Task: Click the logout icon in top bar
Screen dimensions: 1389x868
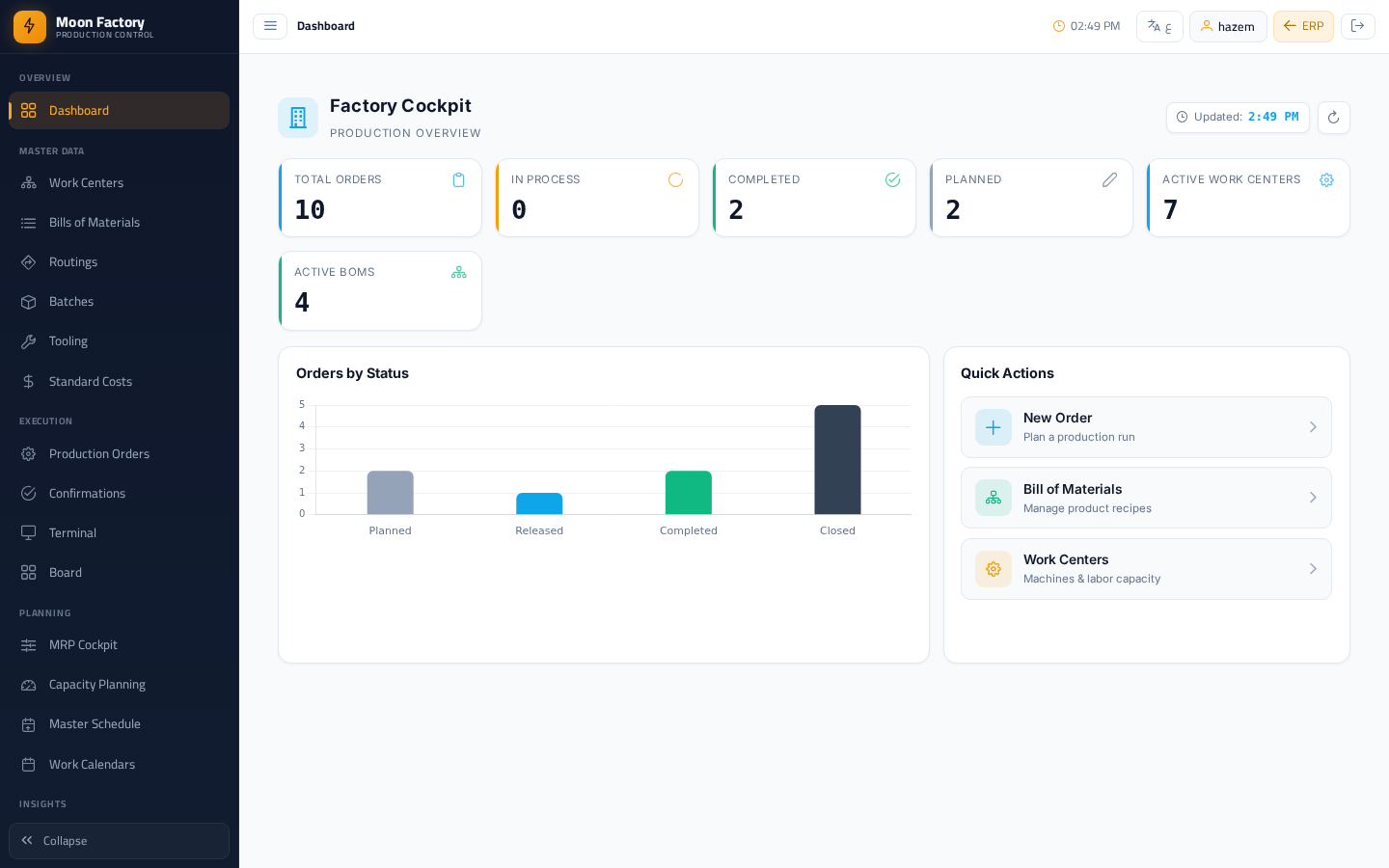Action: (x=1357, y=26)
